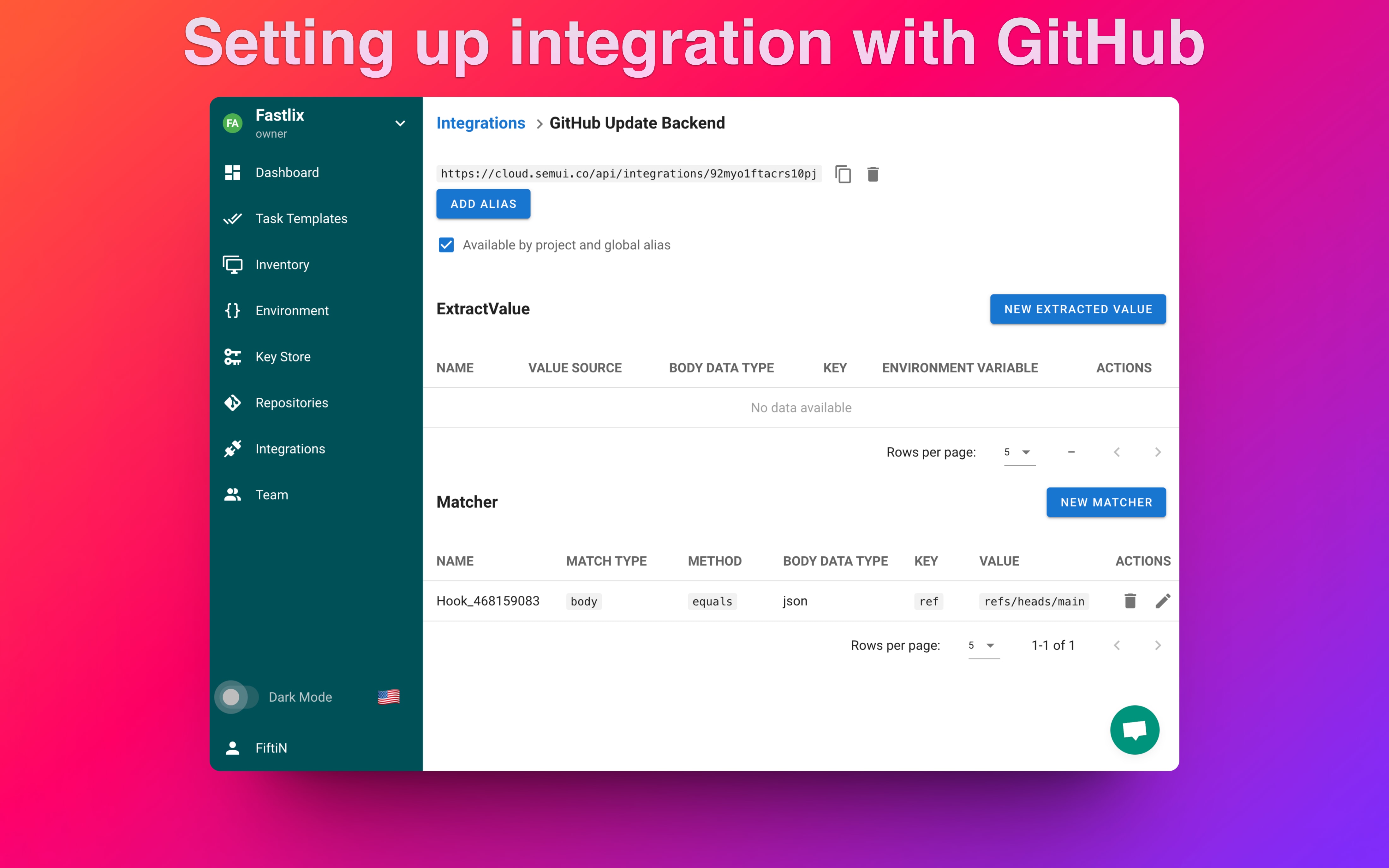The width and height of the screenshot is (1389, 868).
Task: Click the FiftiN user profile icon
Action: 232,748
